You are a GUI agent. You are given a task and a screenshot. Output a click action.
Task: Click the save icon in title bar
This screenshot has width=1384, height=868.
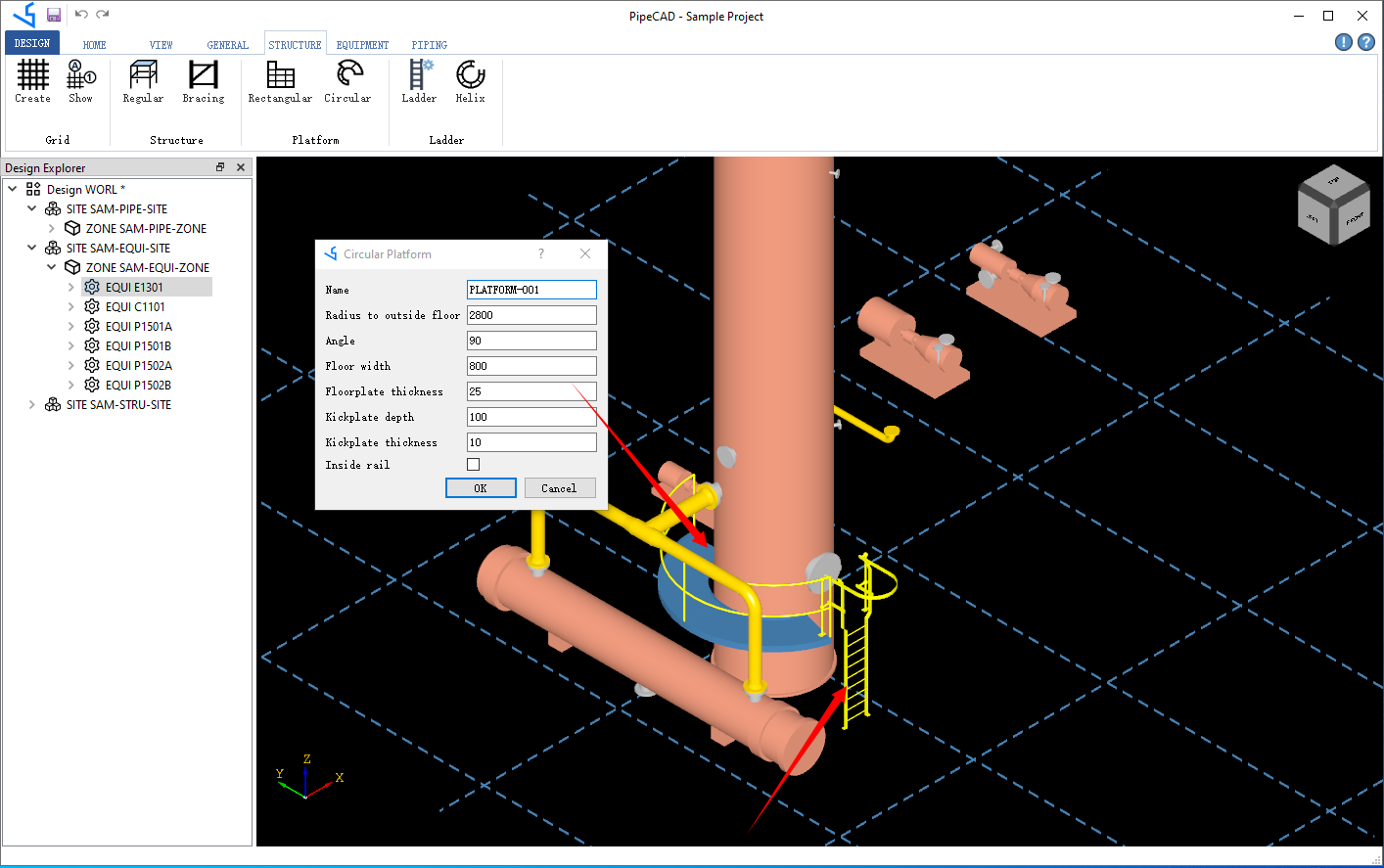click(54, 15)
